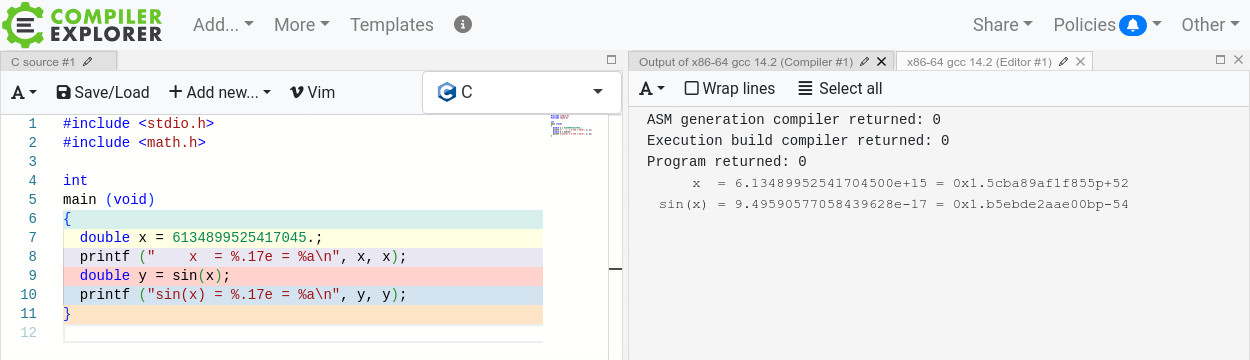This screenshot has height=360, width=1250.
Task: Open the info circle icon in navbar
Action: [x=462, y=25]
